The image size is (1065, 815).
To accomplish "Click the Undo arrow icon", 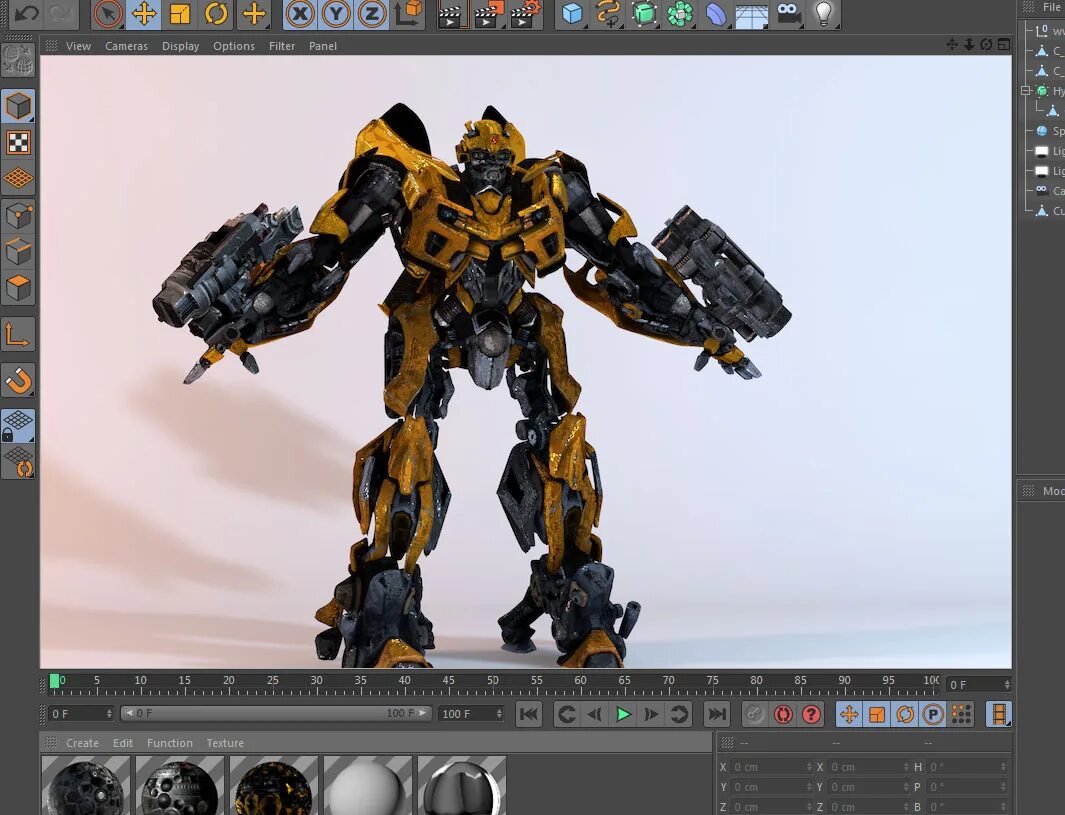I will coord(26,13).
